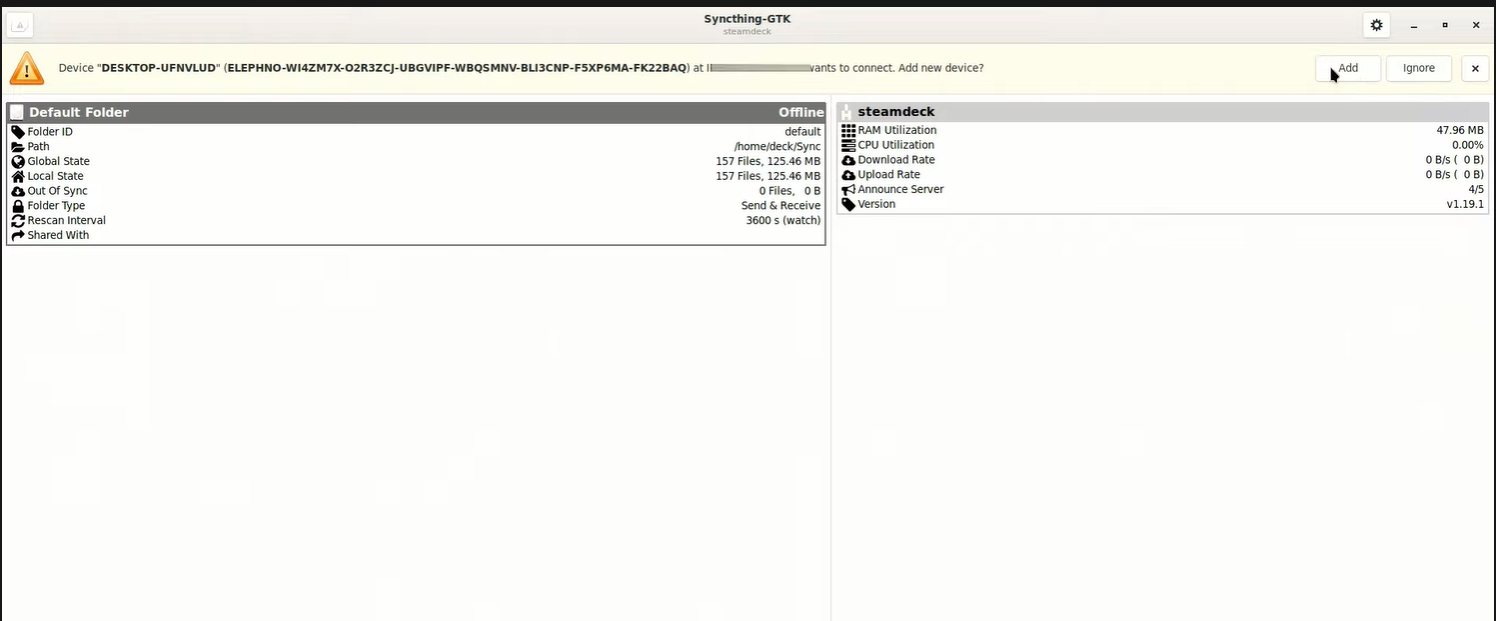Click the Folder Type lock icon

(18, 206)
